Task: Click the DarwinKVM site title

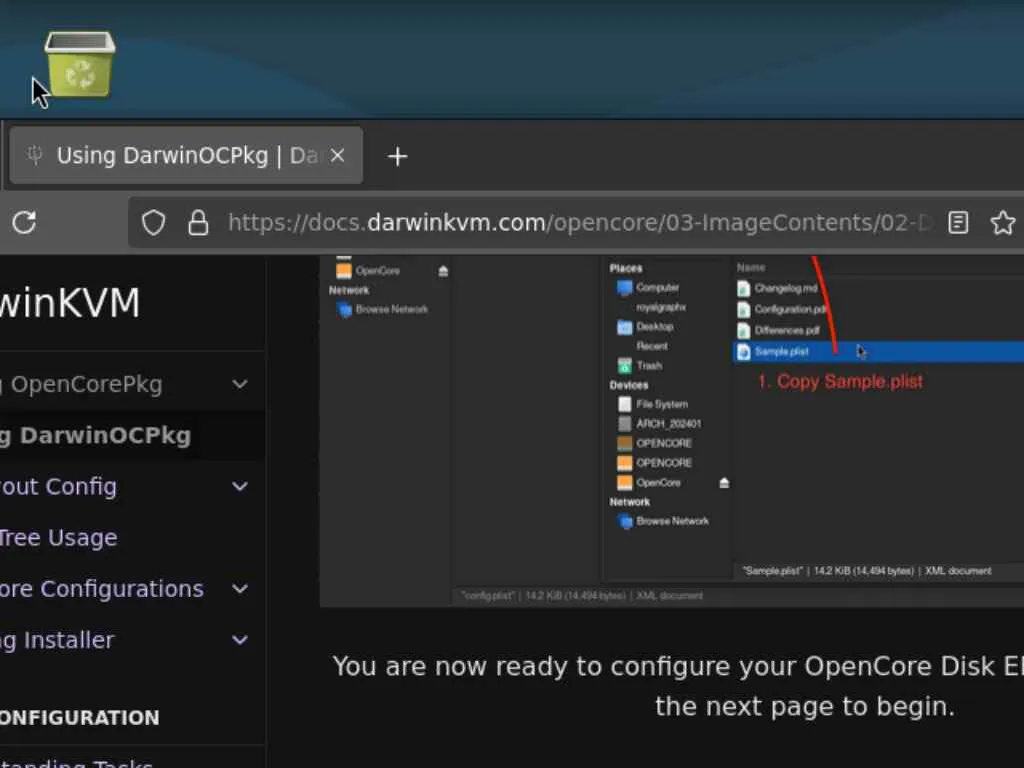Action: (x=71, y=302)
